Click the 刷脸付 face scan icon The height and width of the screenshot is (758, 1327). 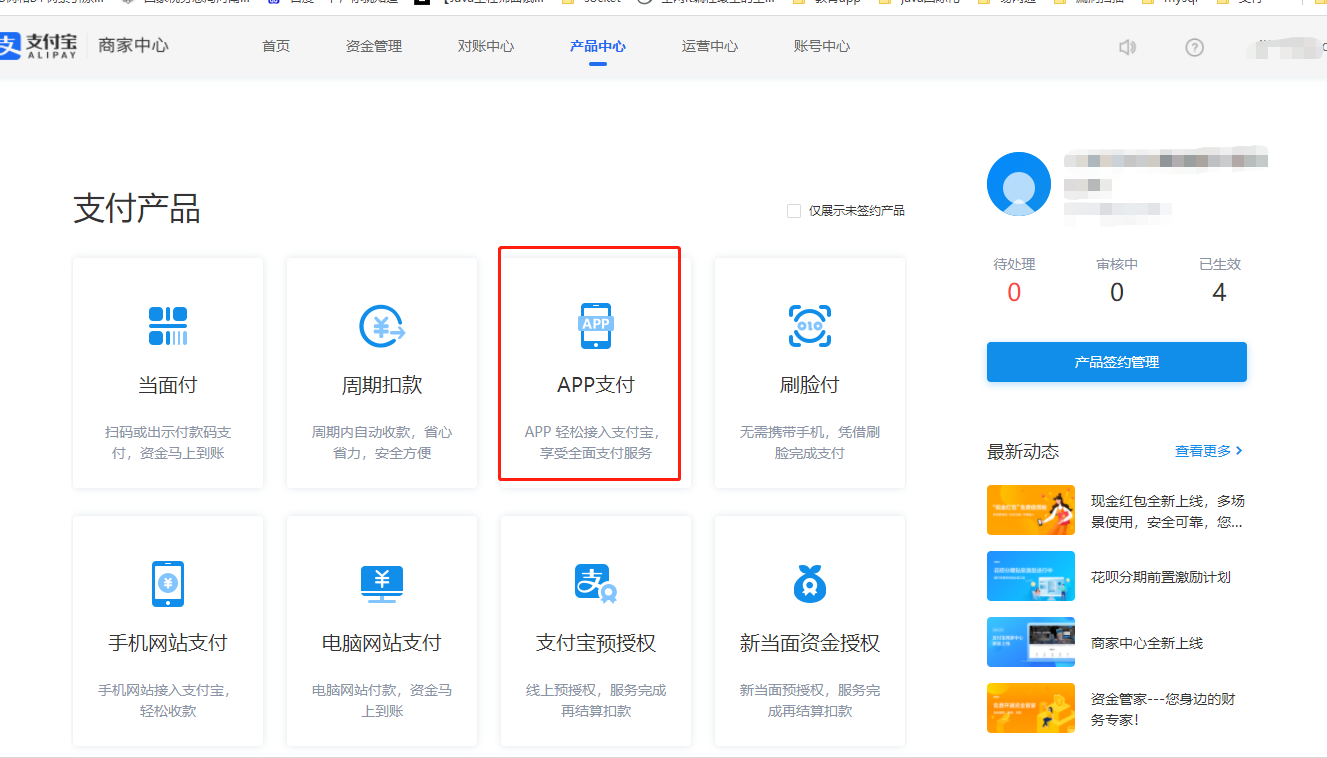[810, 326]
